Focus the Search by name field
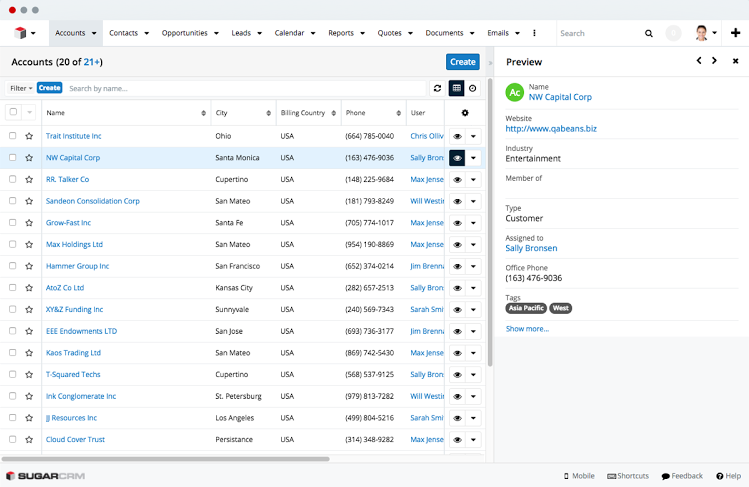The width and height of the screenshot is (749, 487). click(245, 88)
